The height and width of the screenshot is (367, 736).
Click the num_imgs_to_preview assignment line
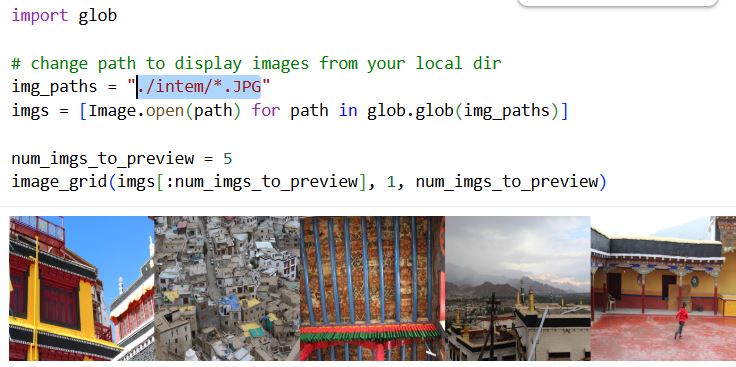(122, 159)
